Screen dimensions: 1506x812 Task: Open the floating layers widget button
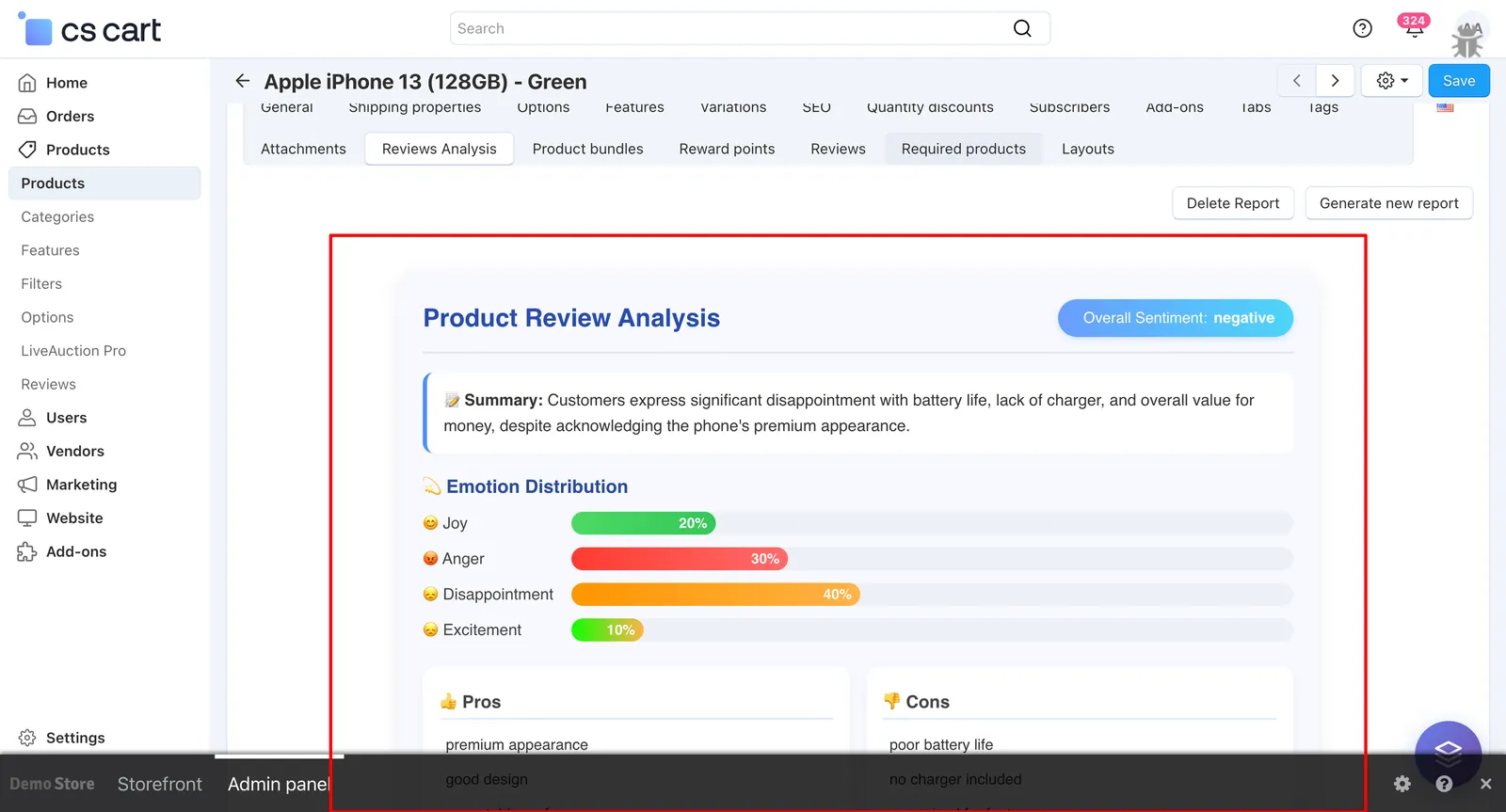point(1448,754)
